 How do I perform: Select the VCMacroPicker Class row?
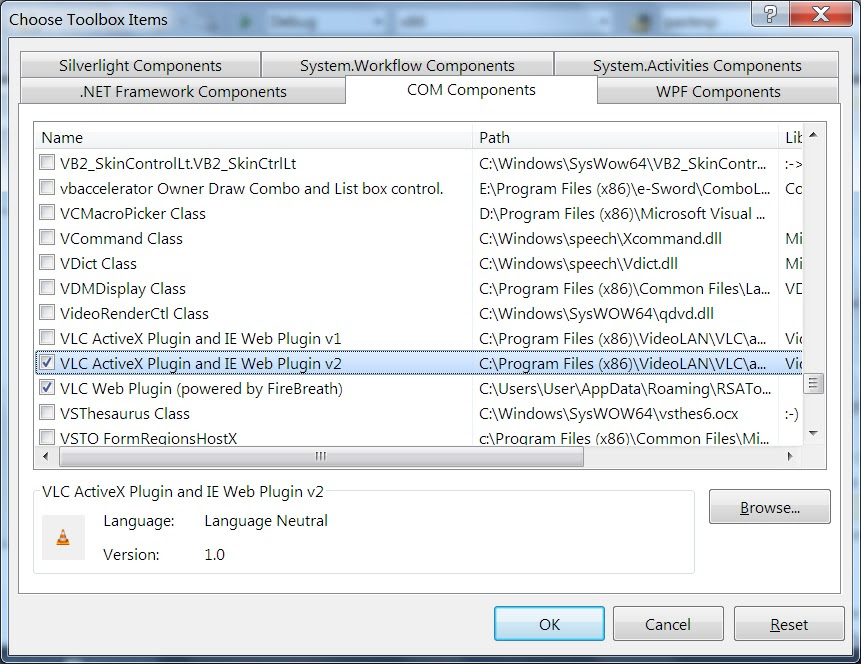coord(419,213)
